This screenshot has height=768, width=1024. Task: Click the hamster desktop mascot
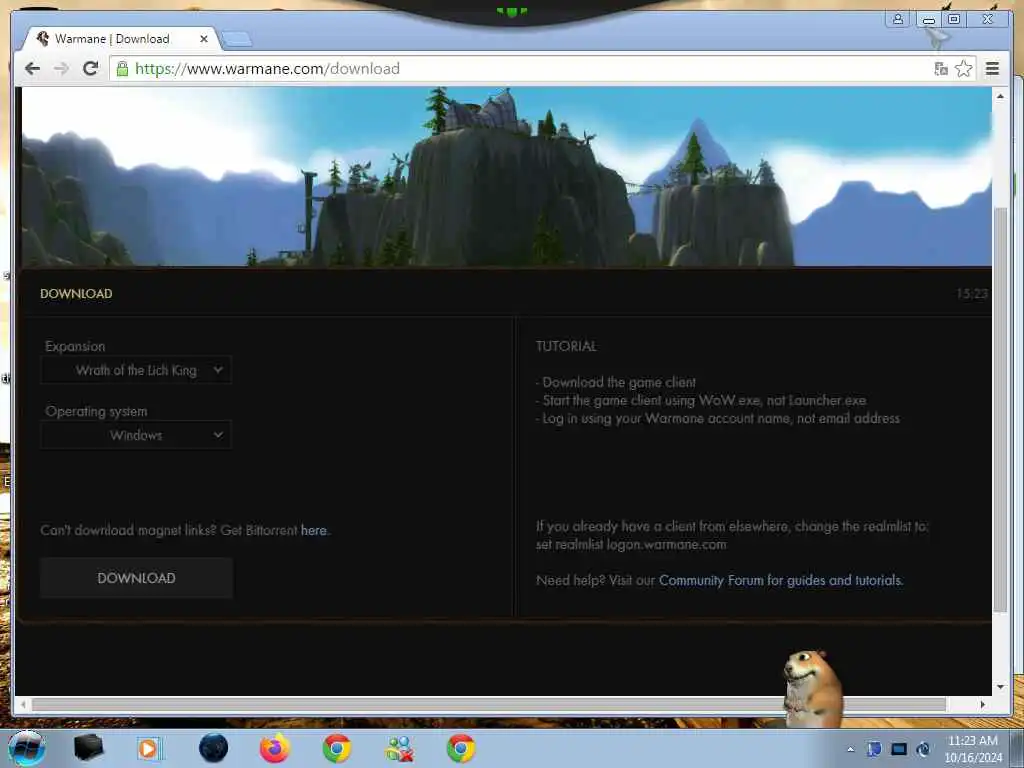[812, 688]
